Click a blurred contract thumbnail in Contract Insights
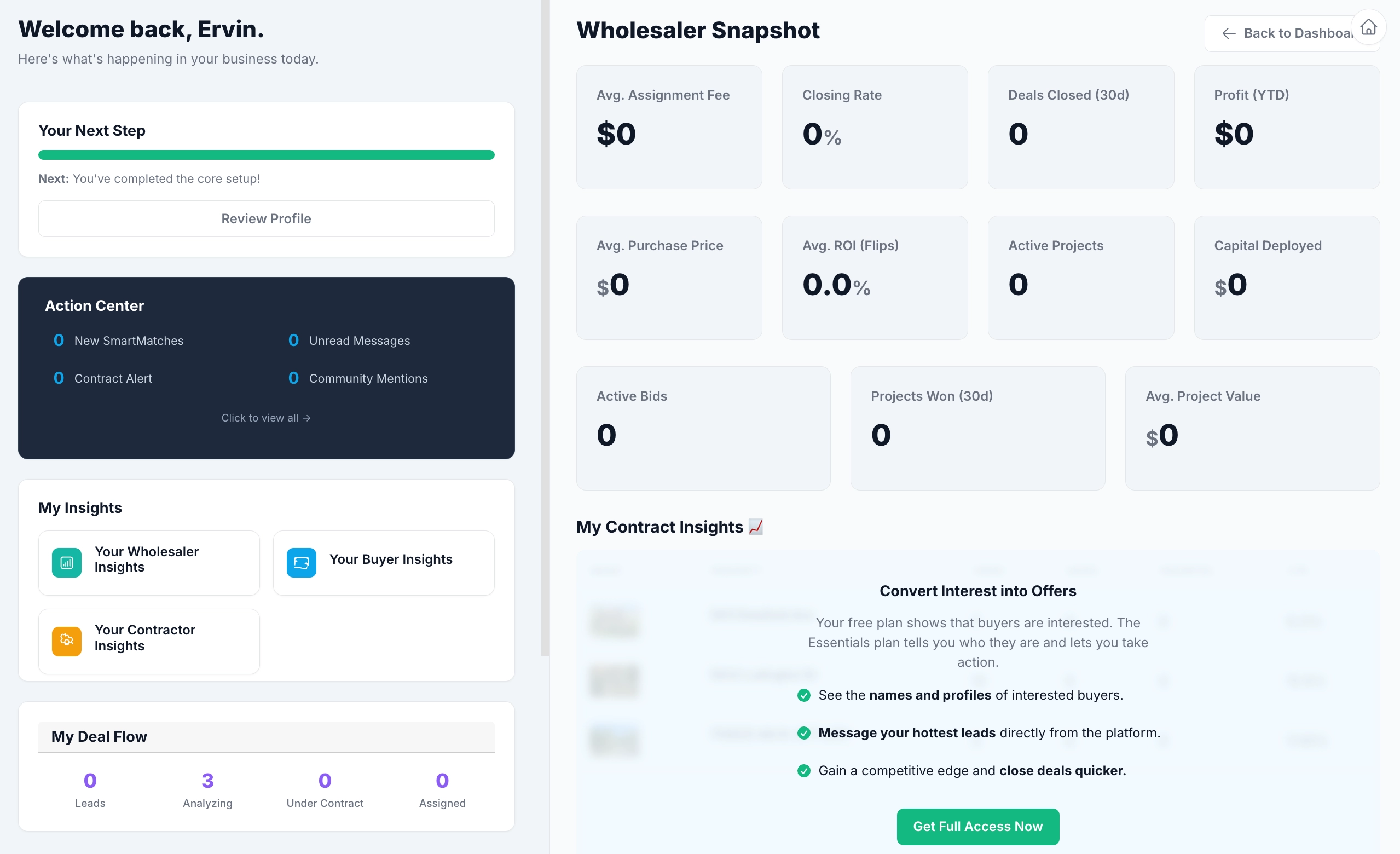 (x=615, y=621)
